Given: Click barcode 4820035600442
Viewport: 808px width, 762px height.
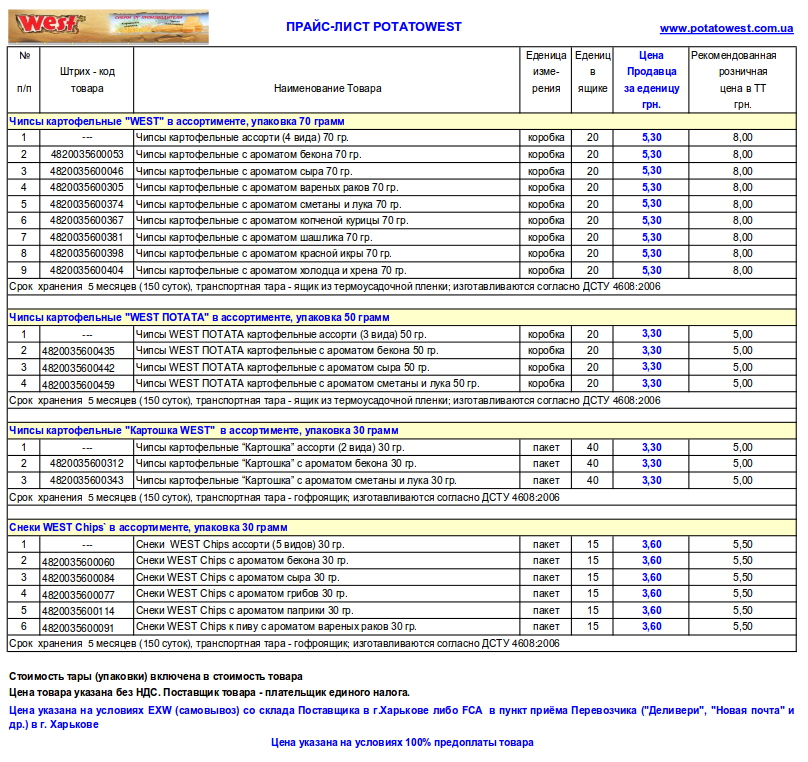Looking at the screenshot, I should [78, 368].
